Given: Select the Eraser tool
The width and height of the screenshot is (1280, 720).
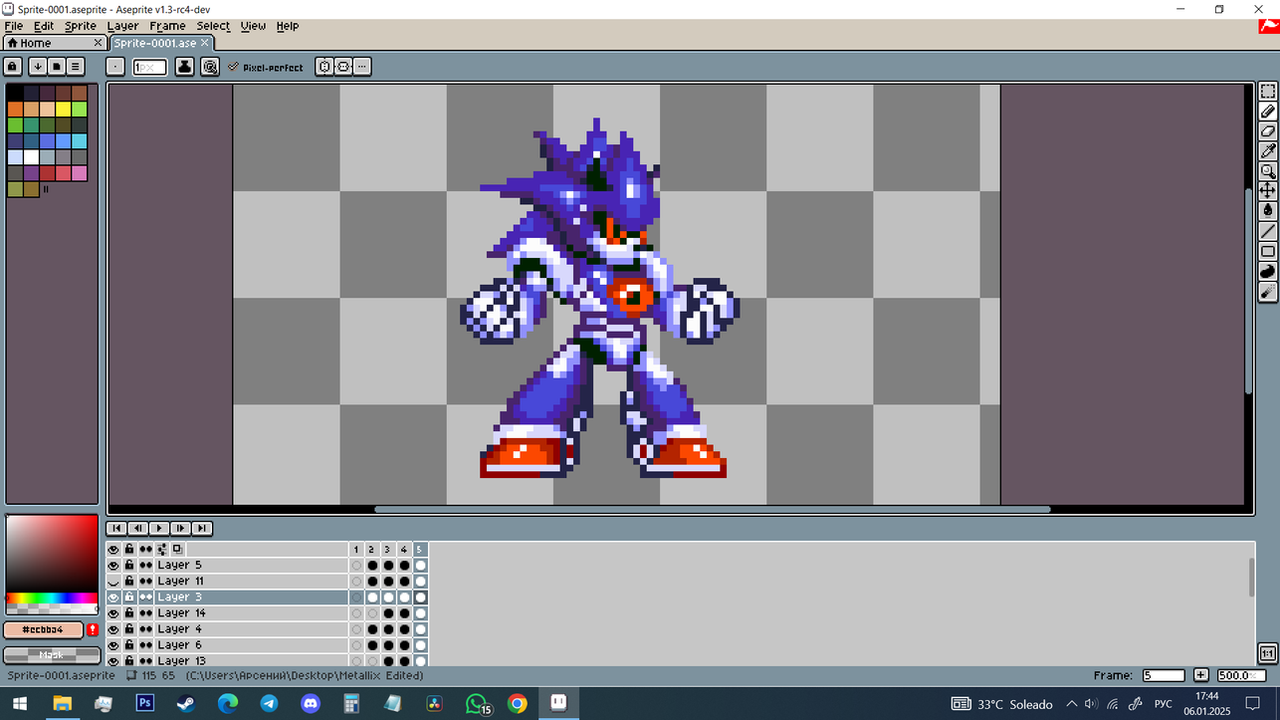Looking at the screenshot, I should tap(1268, 131).
